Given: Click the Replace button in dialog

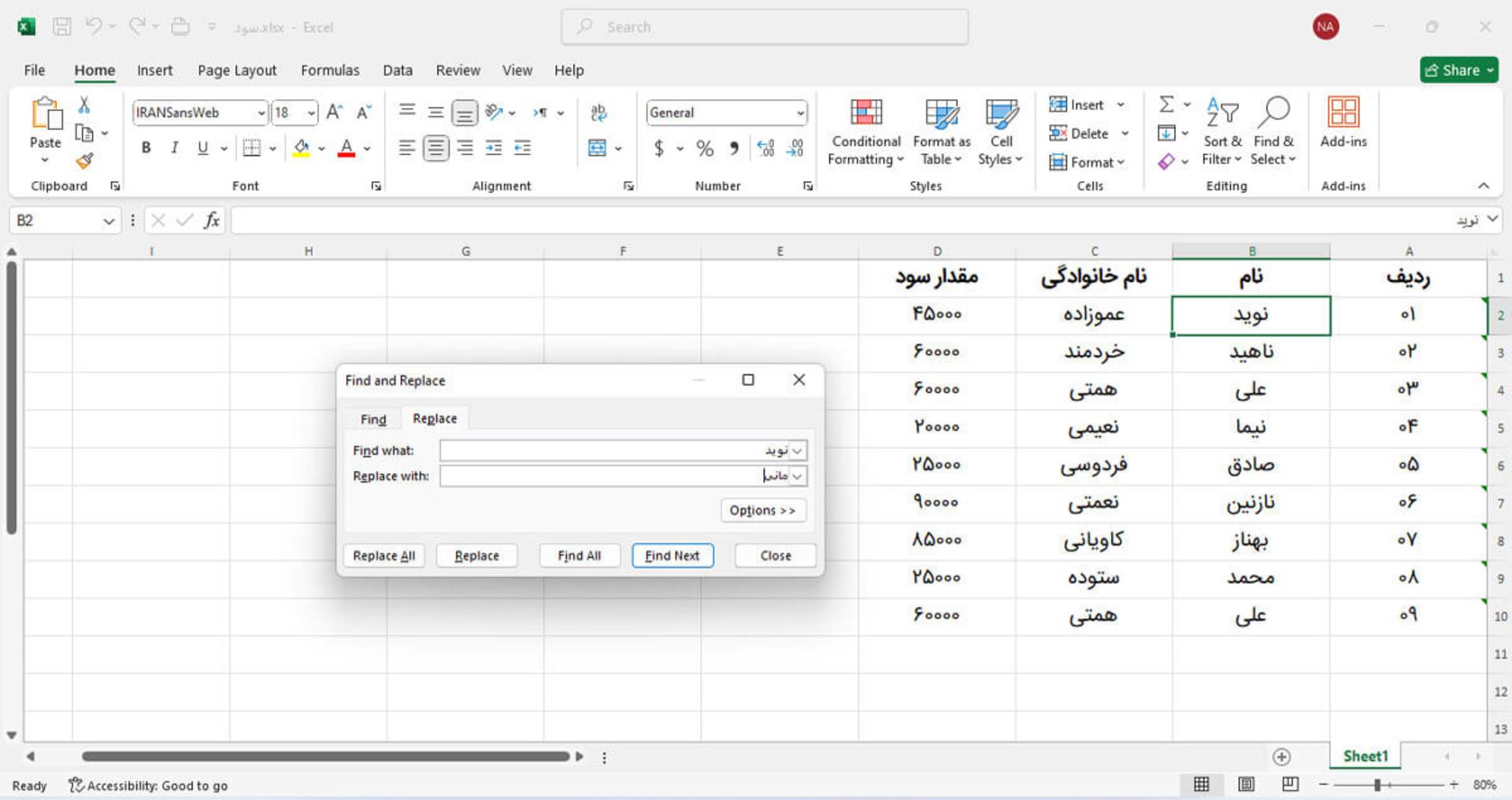Looking at the screenshot, I should point(476,556).
